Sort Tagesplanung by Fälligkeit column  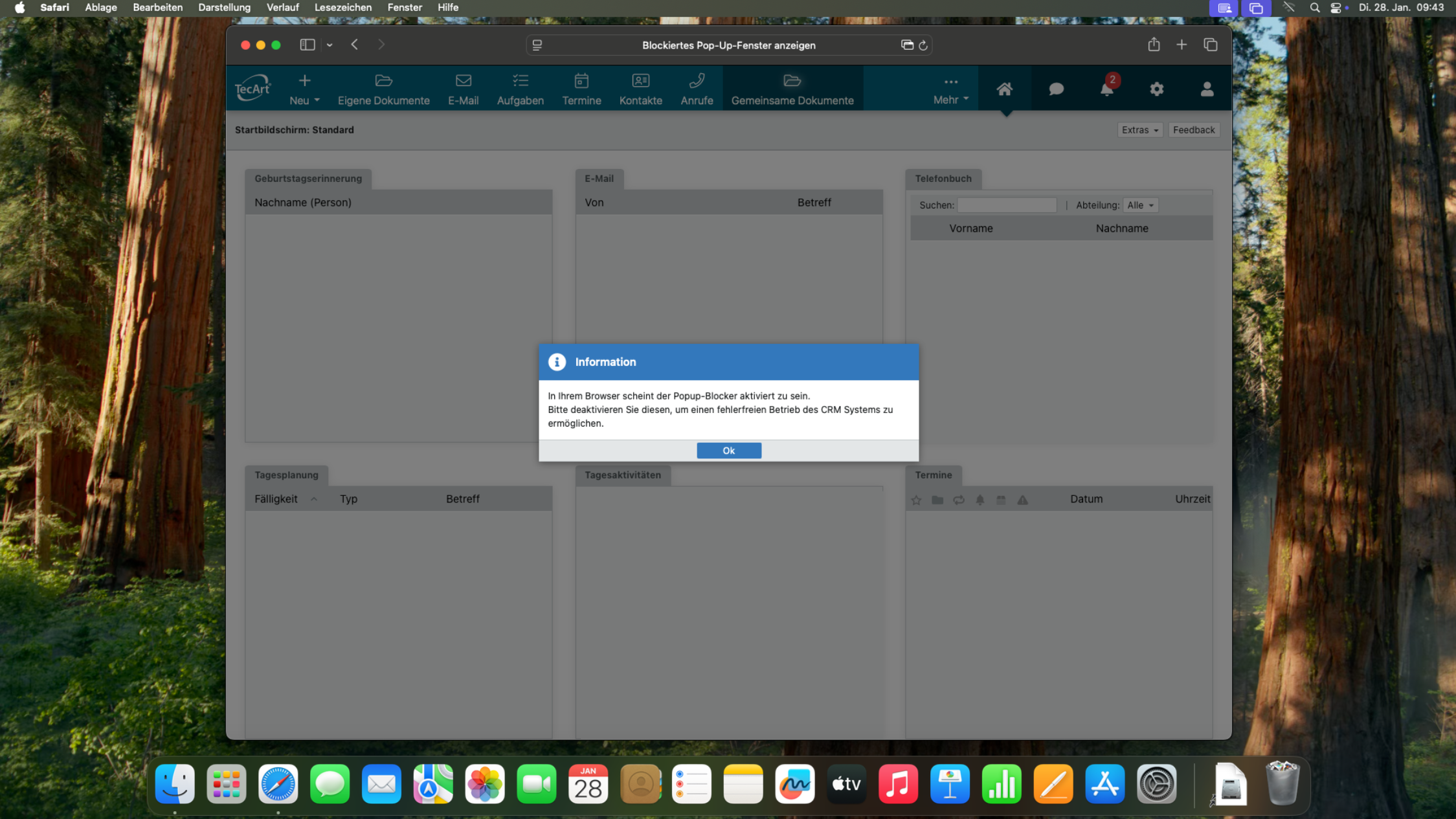(276, 499)
